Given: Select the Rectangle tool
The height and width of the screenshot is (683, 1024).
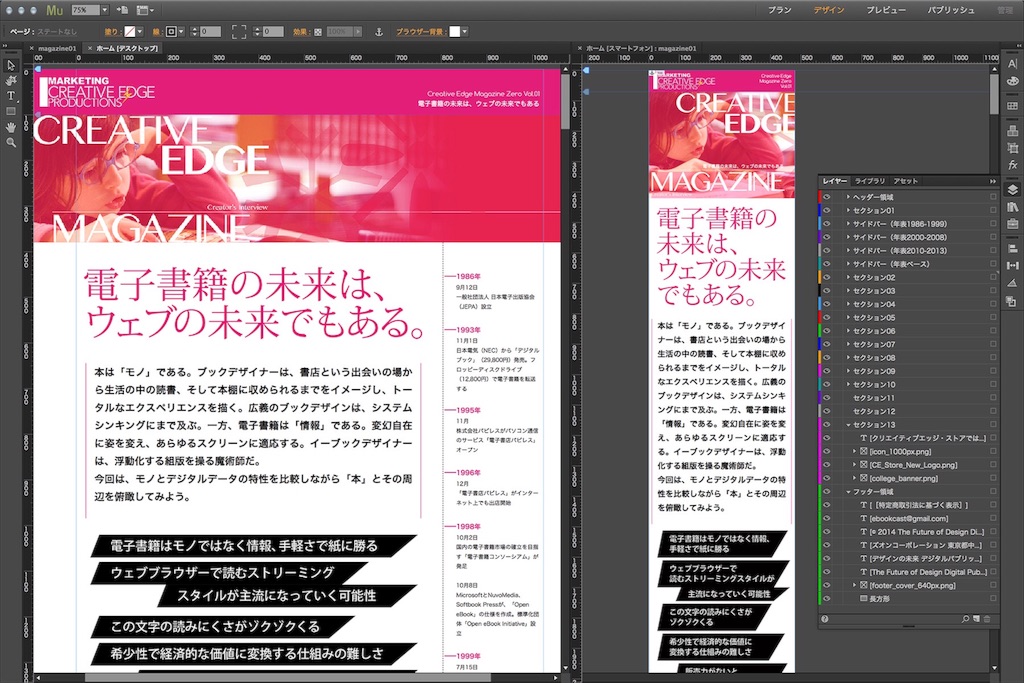Looking at the screenshot, I should [11, 111].
